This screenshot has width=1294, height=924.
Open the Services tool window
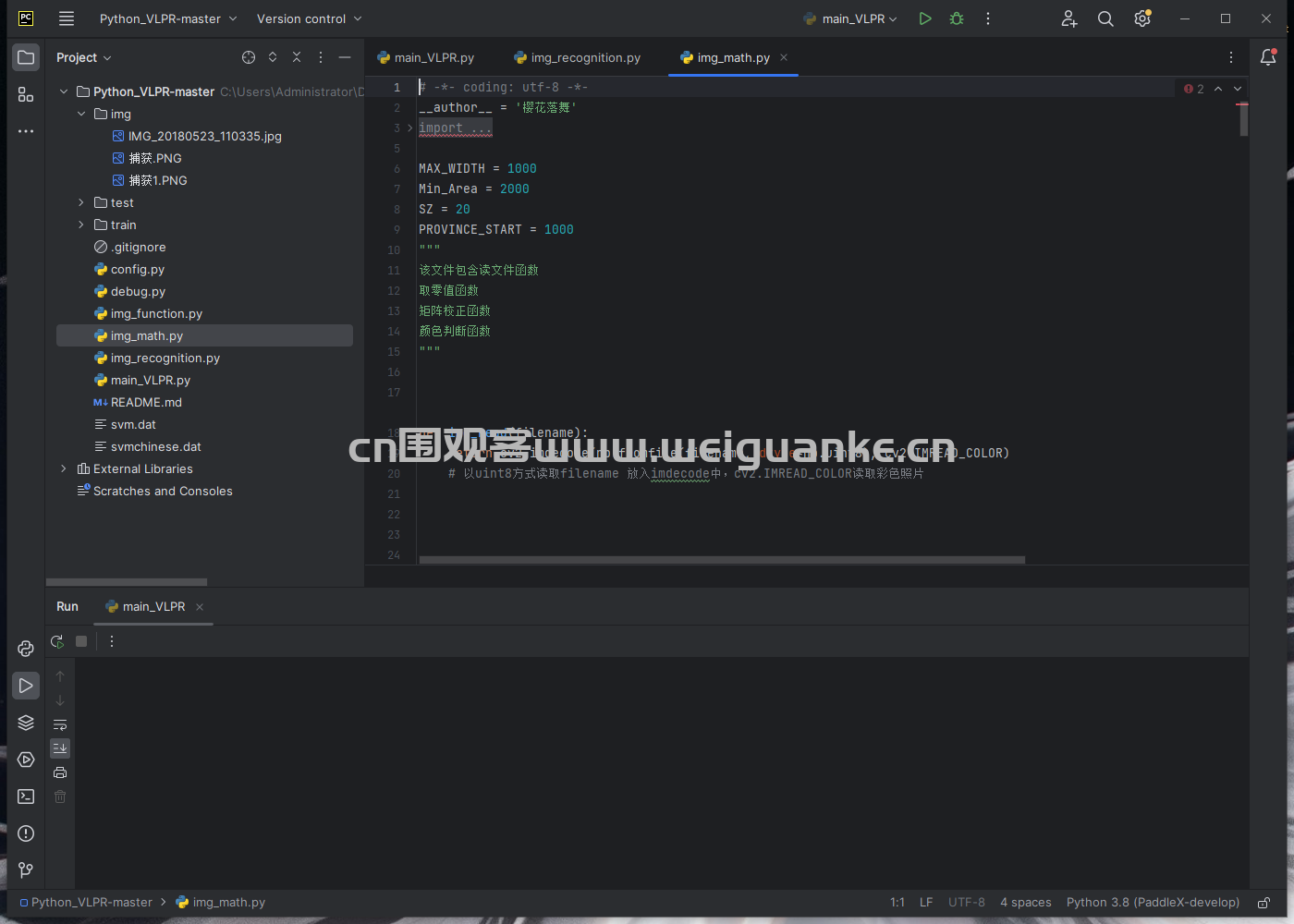tap(26, 760)
